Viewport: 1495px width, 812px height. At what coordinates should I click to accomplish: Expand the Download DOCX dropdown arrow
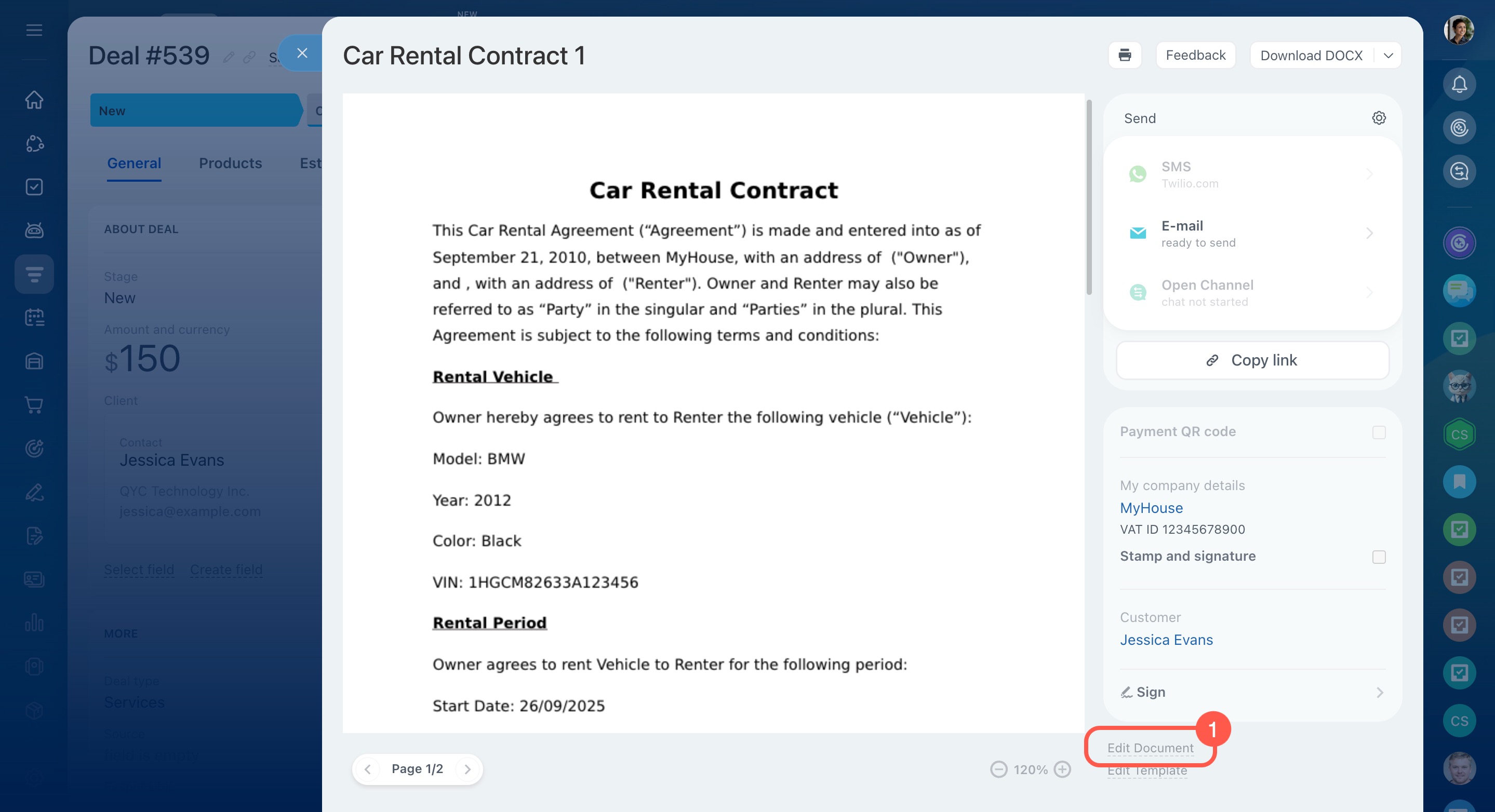pyautogui.click(x=1387, y=56)
